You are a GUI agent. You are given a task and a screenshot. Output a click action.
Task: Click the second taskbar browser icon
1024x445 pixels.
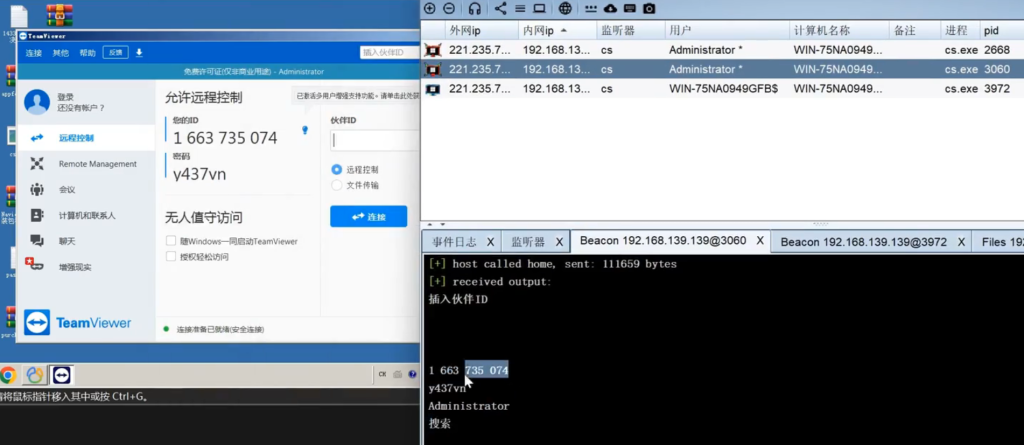pos(34,374)
